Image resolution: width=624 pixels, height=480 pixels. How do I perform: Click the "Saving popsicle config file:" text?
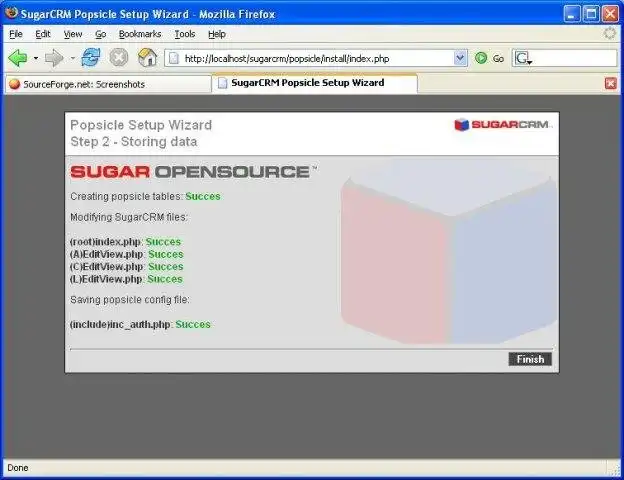pos(130,300)
